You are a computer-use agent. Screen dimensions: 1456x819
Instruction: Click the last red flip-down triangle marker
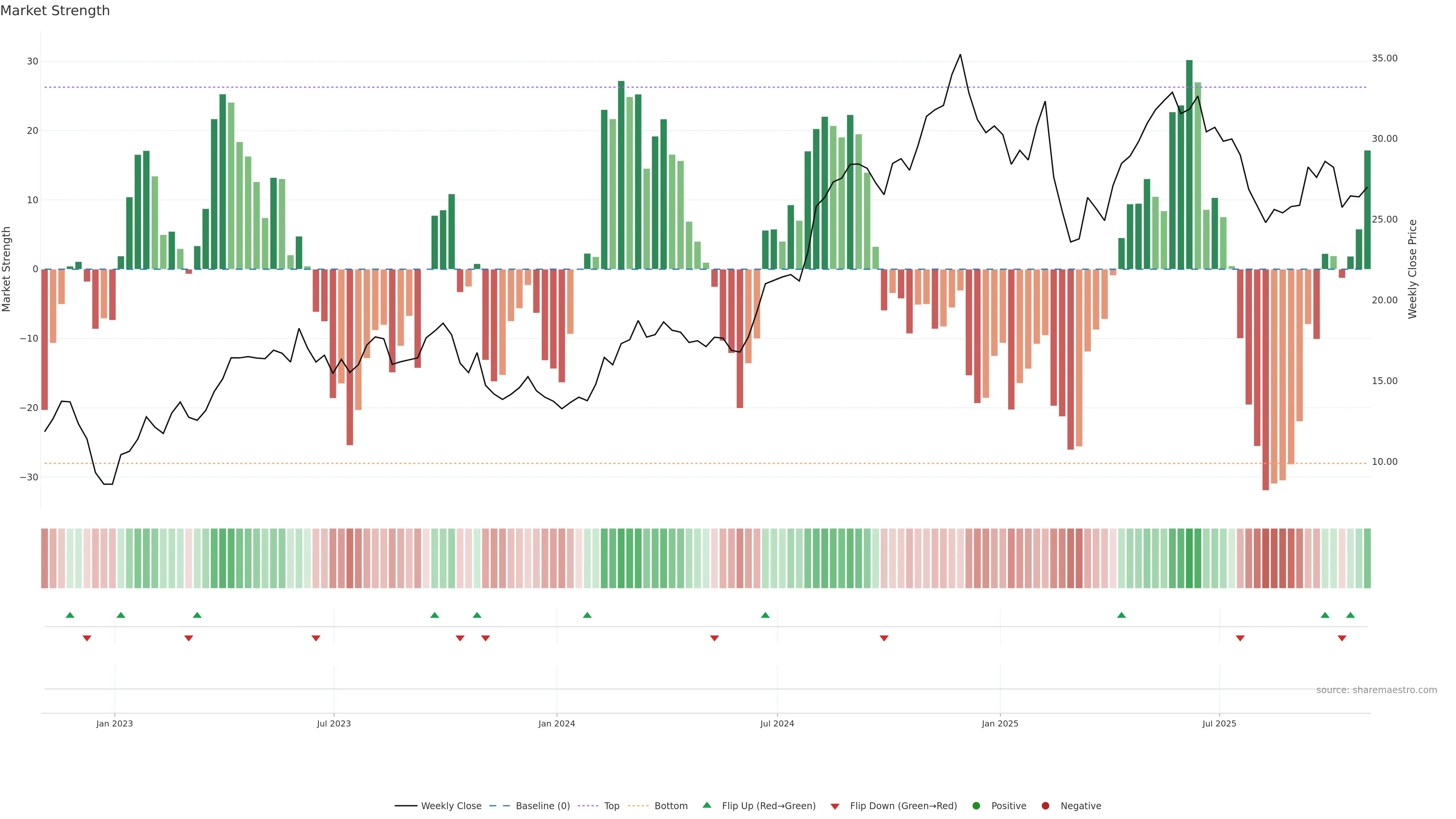1342,638
